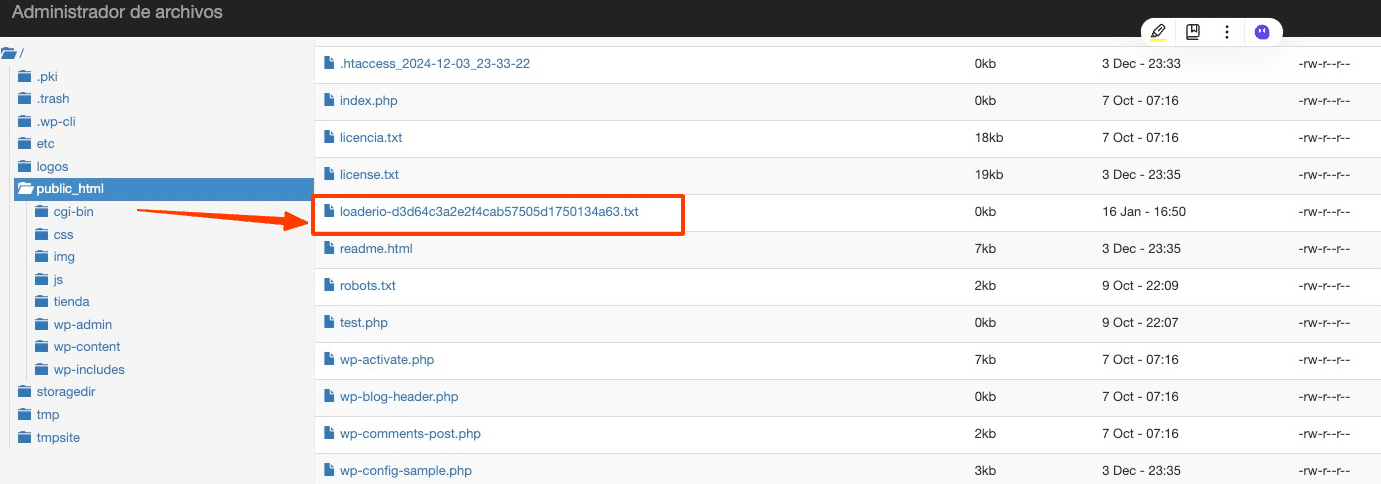Open the loaderio verification txt file
1381x484 pixels.
488,212
